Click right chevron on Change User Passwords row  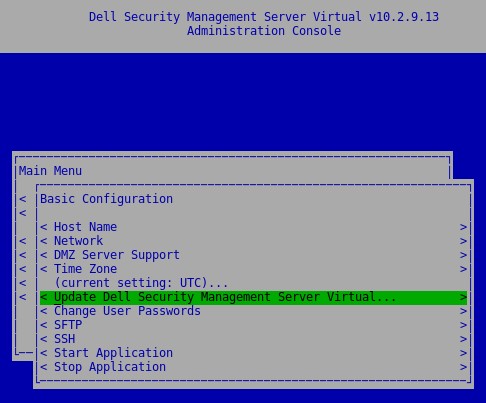(463, 311)
